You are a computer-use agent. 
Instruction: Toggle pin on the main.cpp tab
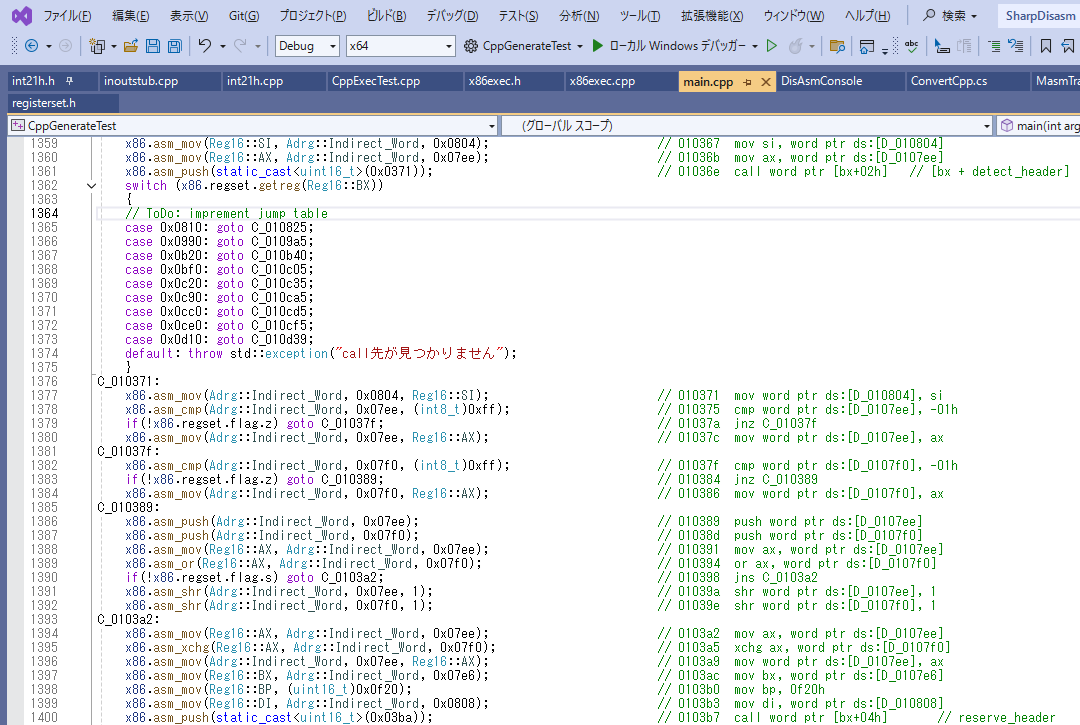[747, 82]
